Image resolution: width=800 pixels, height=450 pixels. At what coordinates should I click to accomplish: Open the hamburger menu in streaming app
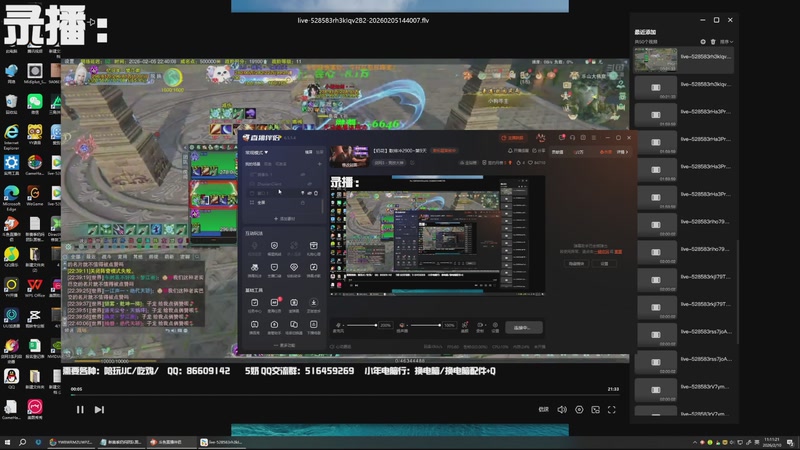pyautogui.click(x=593, y=138)
